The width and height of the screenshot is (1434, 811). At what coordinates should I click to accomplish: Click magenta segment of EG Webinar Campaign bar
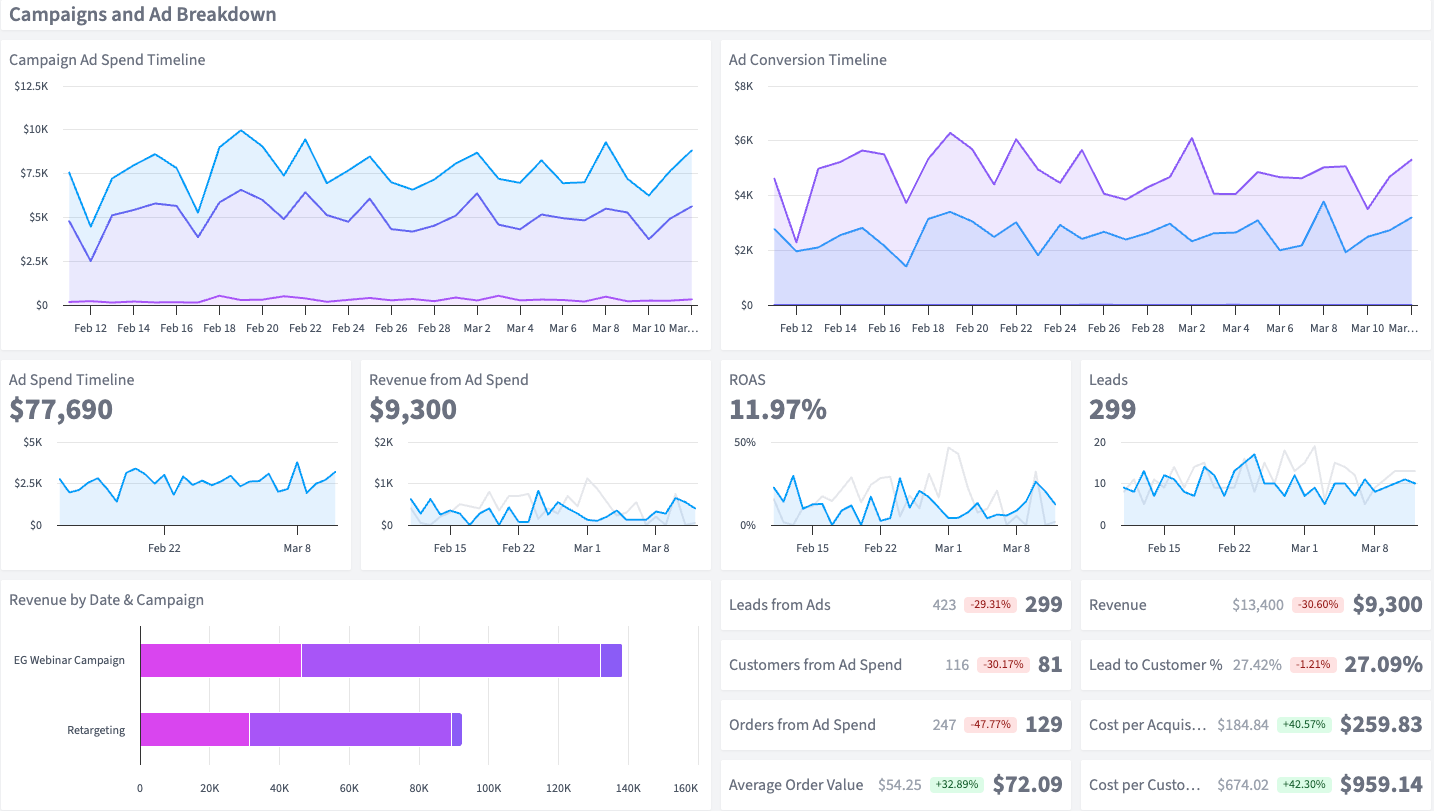point(221,660)
